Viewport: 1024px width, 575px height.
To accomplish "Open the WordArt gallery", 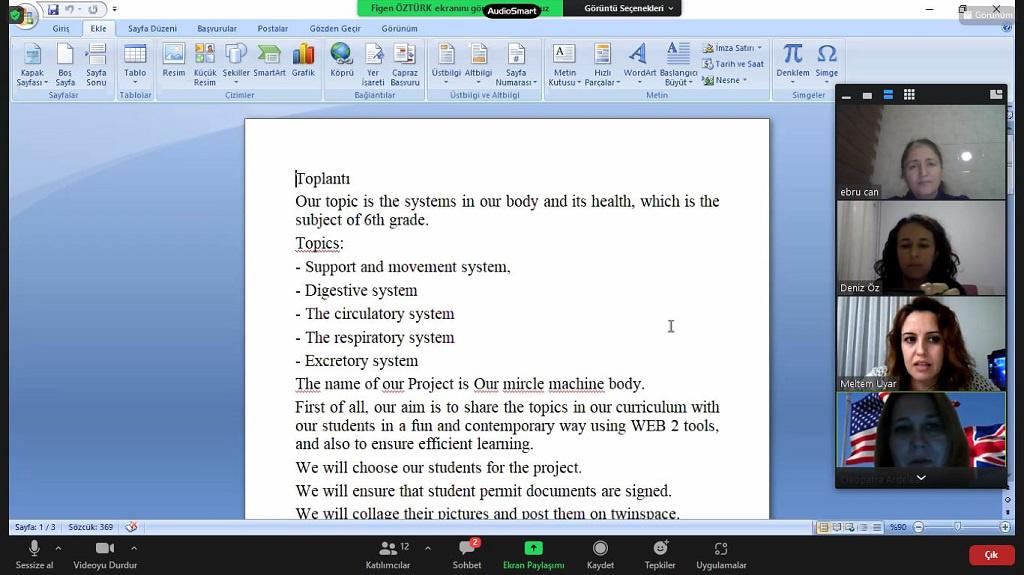I will (639, 60).
